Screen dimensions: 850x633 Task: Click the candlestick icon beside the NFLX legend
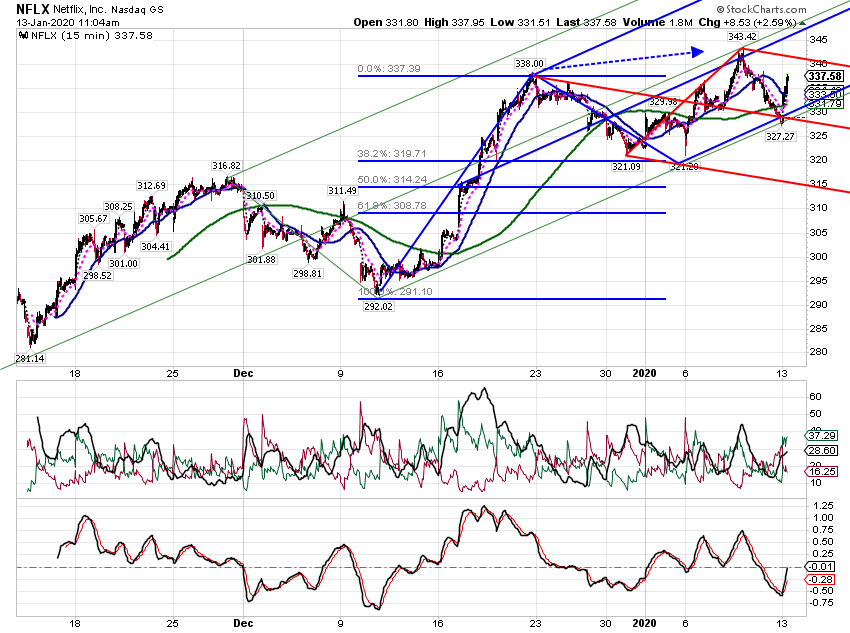point(23,36)
